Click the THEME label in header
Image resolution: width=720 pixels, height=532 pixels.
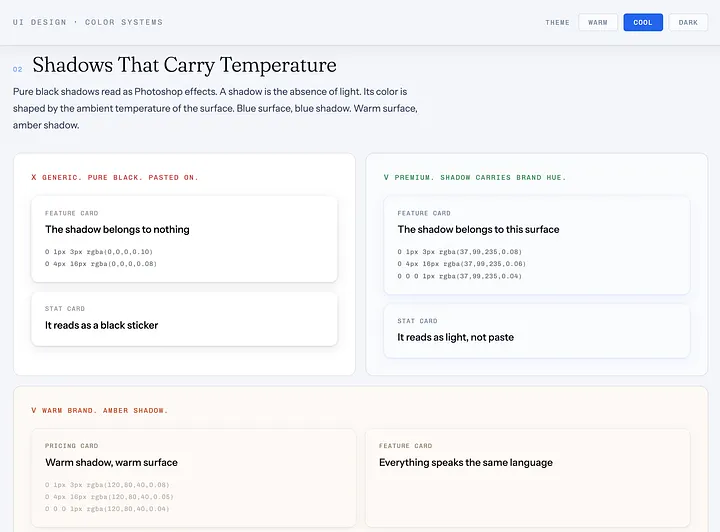[x=557, y=22]
